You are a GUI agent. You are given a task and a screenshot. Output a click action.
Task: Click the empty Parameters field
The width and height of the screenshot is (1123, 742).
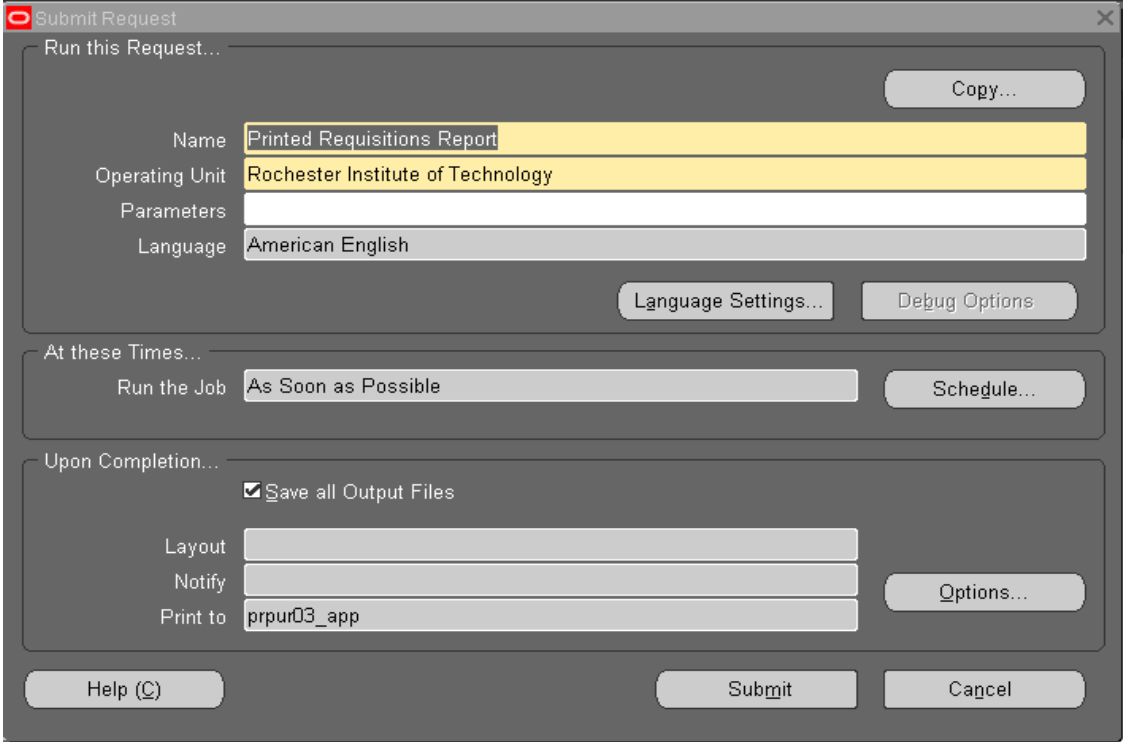664,210
